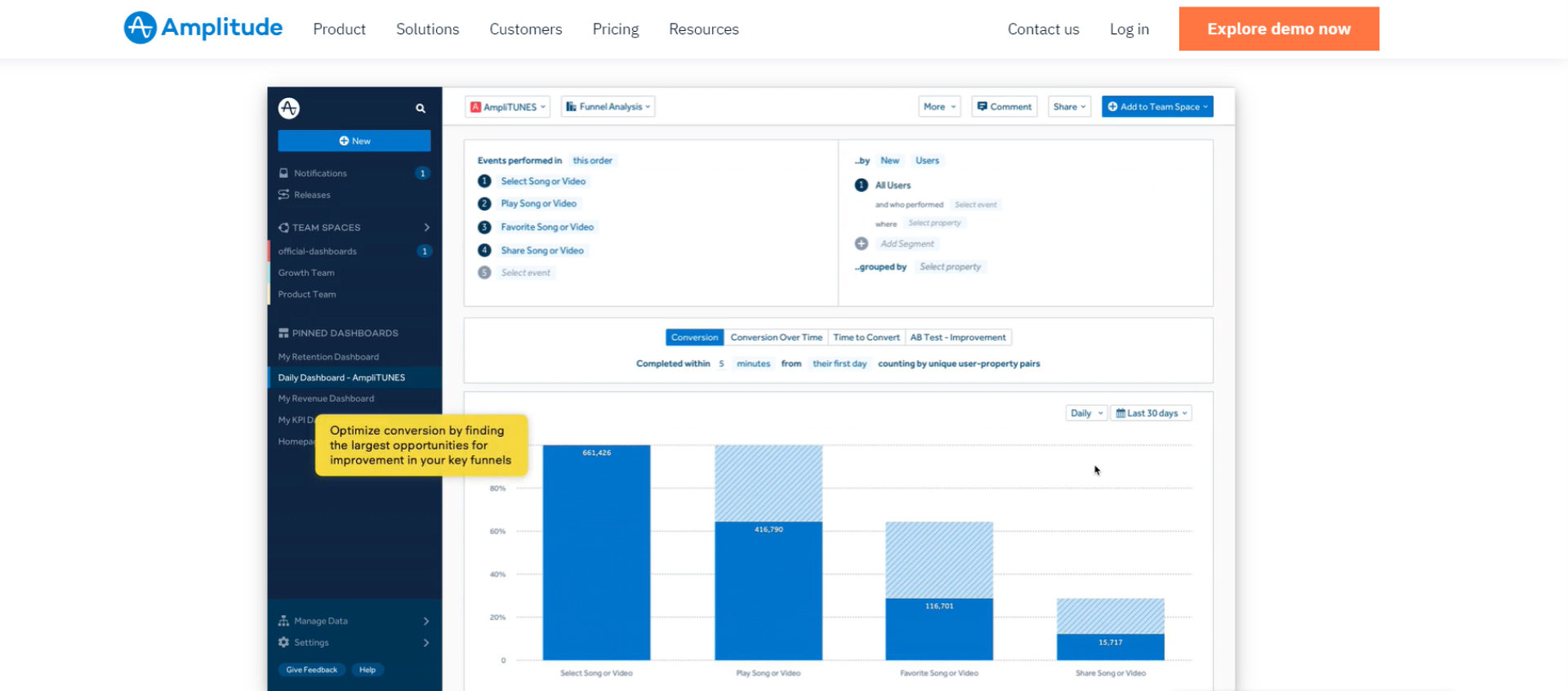Image resolution: width=1568 pixels, height=691 pixels.
Task: Open Notifications in the sidebar
Action: pos(320,173)
